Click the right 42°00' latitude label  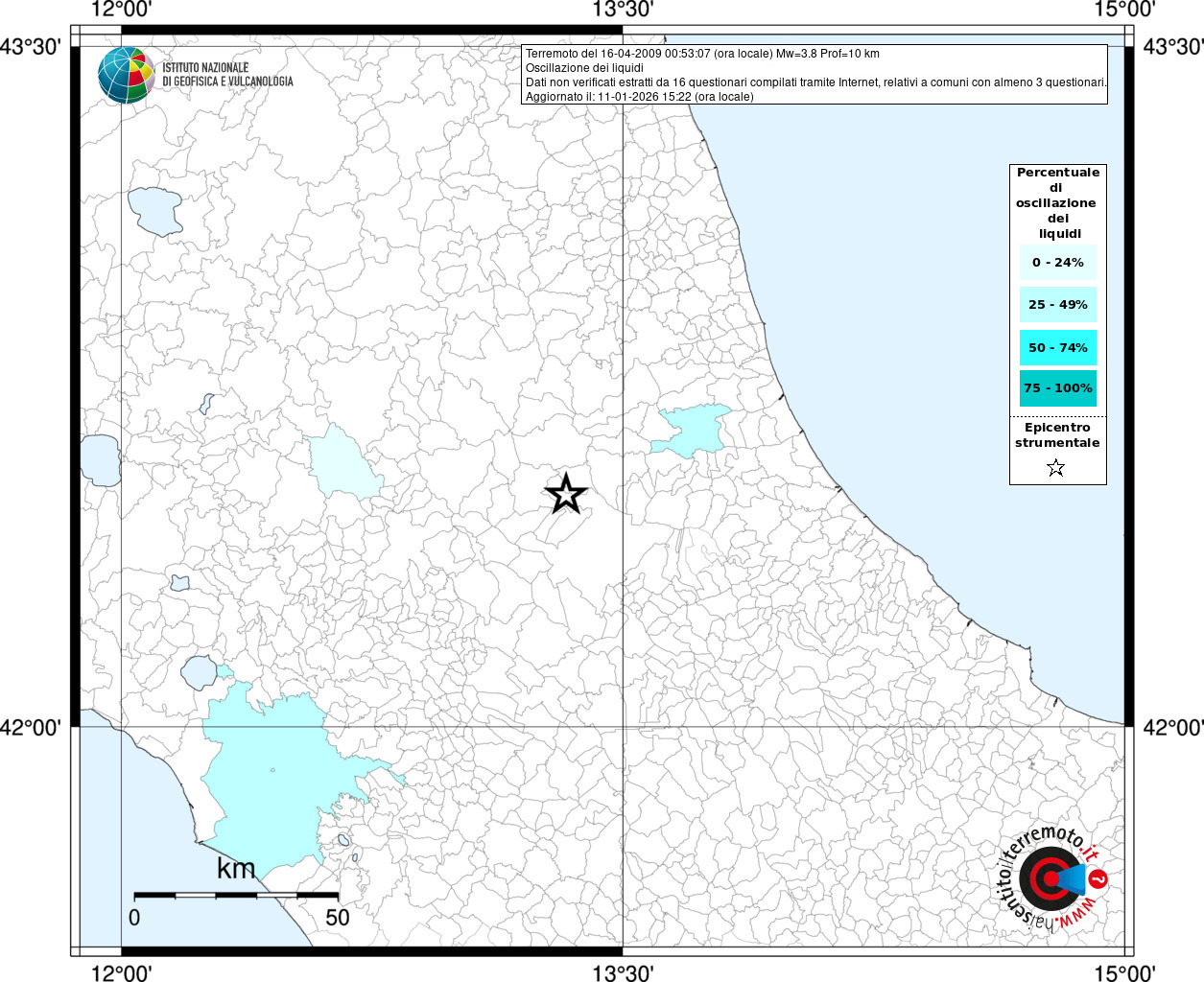pos(1173,728)
